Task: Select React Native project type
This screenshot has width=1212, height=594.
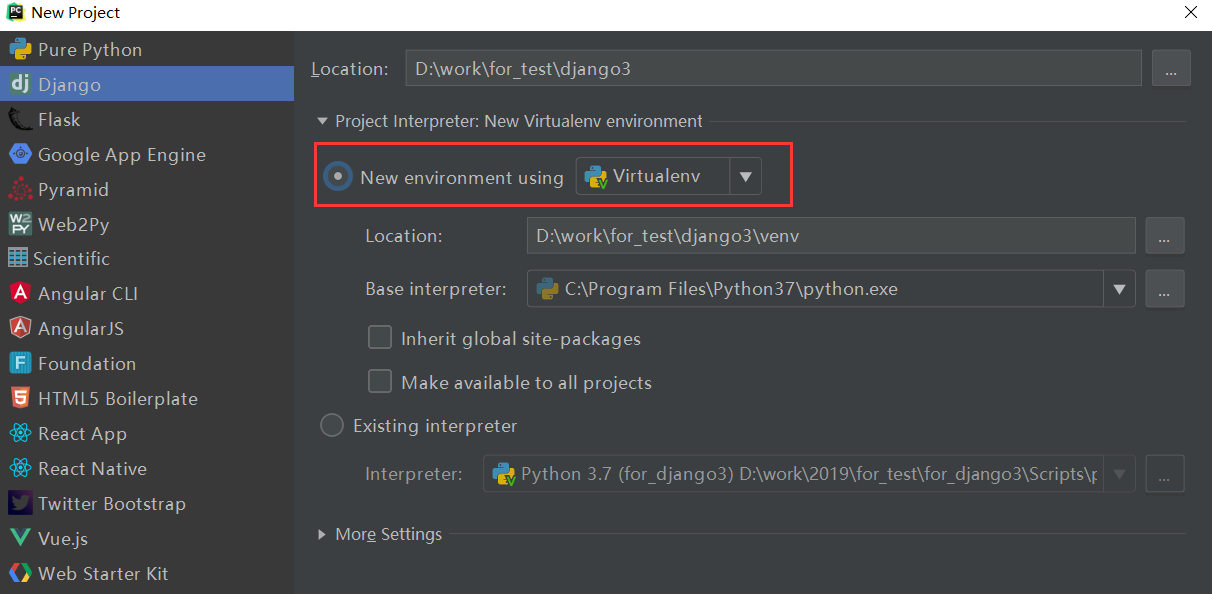Action: (x=92, y=469)
